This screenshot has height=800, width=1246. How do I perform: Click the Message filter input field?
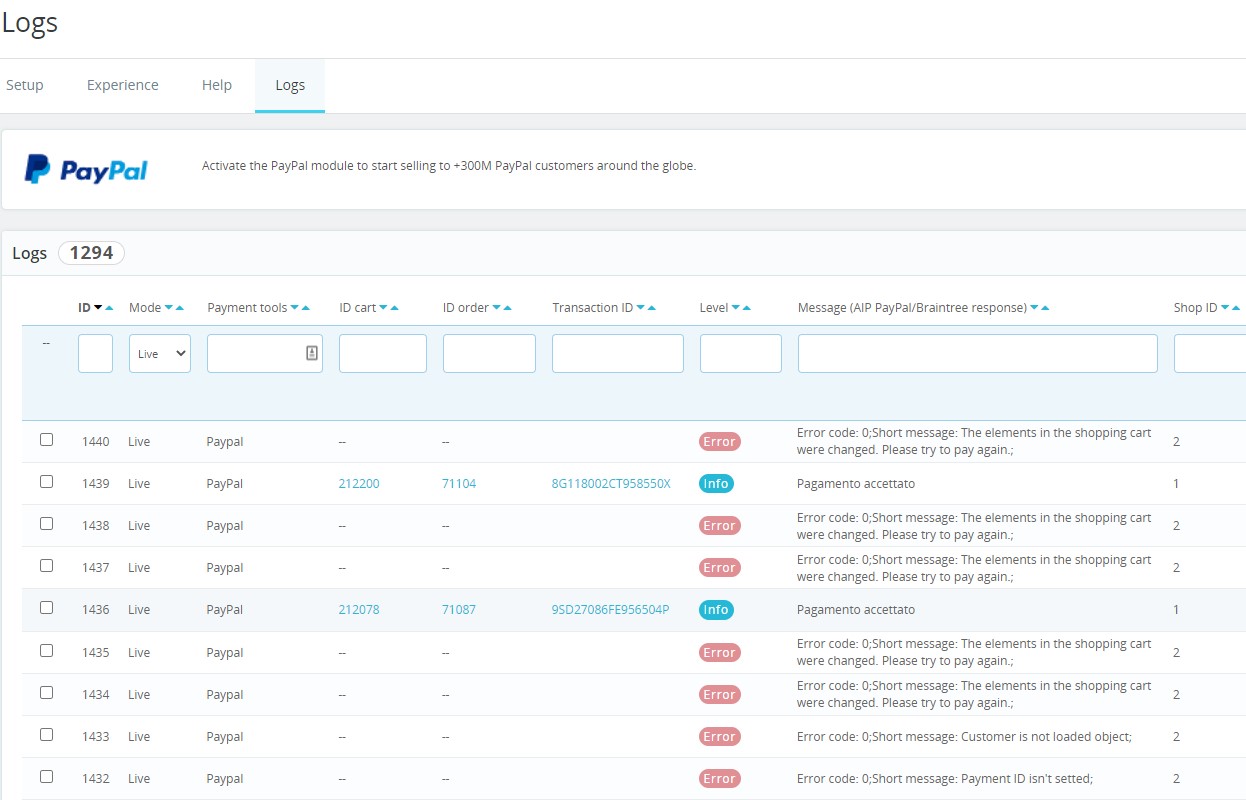click(977, 354)
